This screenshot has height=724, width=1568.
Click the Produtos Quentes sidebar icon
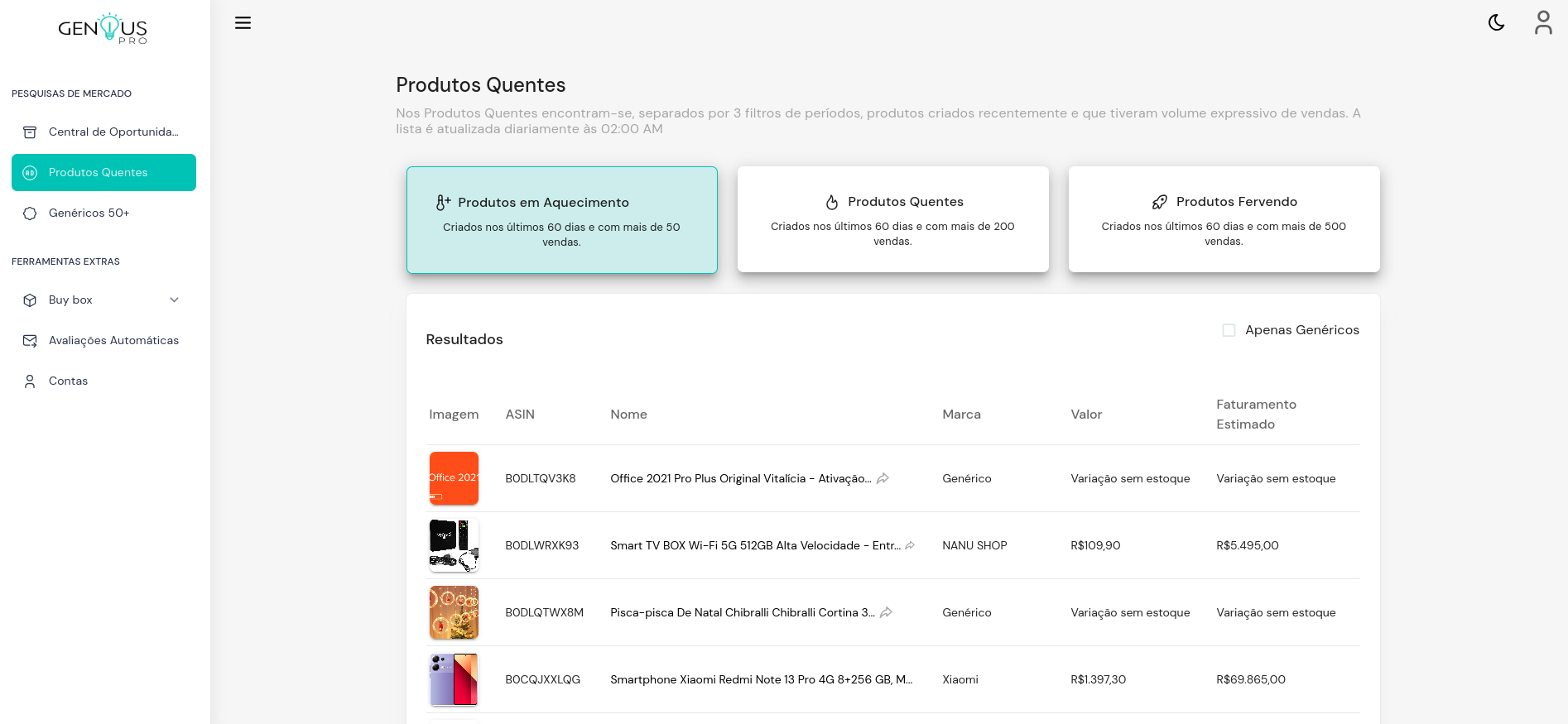pos(30,173)
